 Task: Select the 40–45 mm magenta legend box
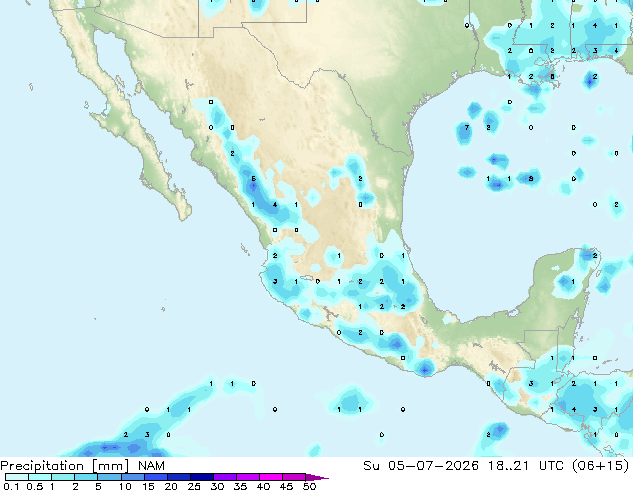271,477
